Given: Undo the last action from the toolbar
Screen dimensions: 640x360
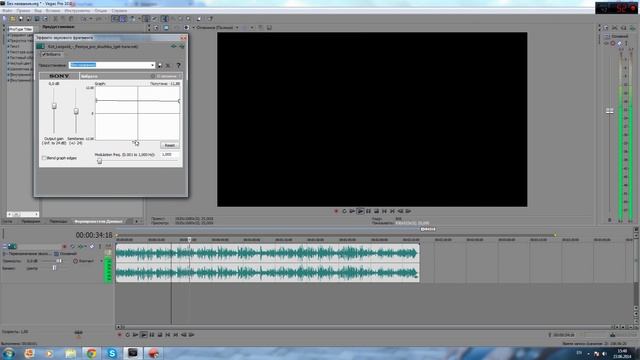Looking at the screenshot, I should click(x=83, y=18).
